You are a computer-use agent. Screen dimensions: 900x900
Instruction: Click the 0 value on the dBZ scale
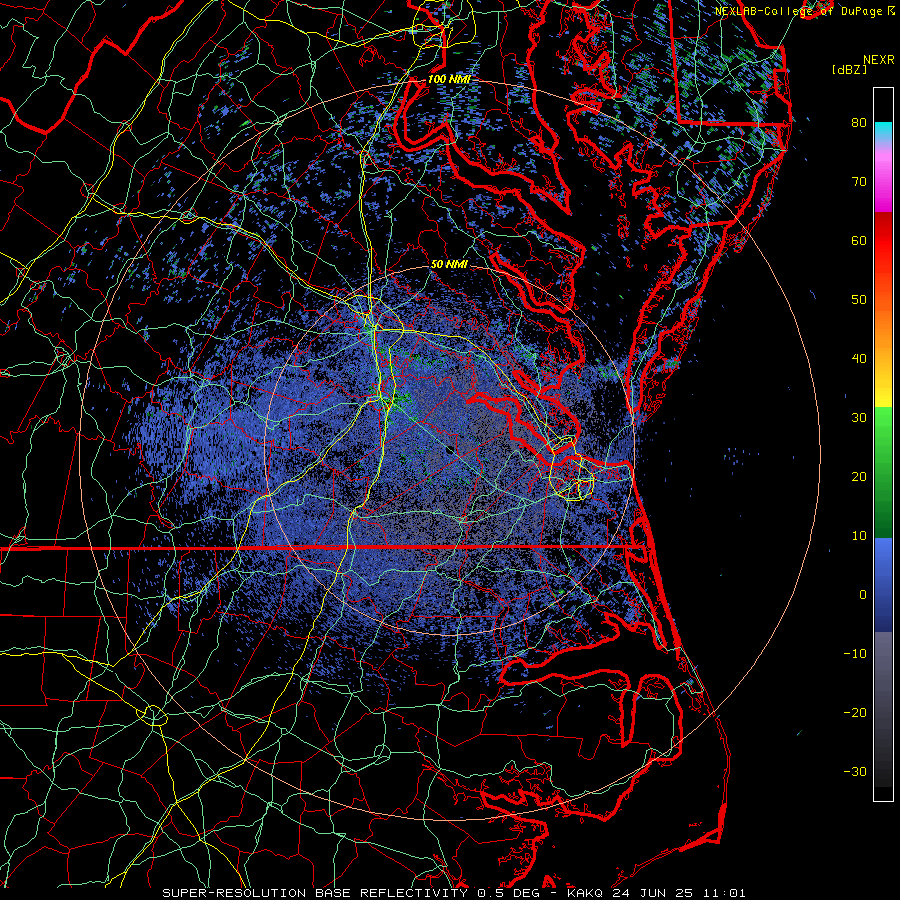point(863,595)
